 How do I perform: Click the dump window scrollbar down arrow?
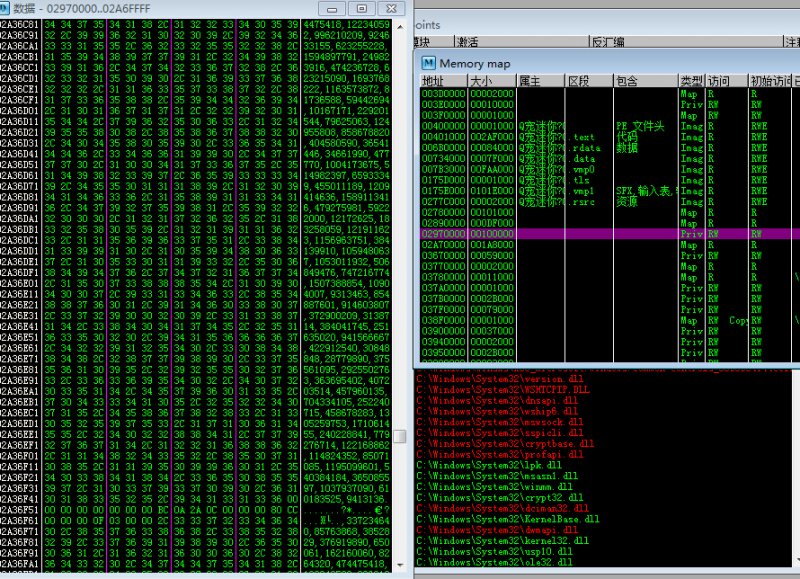[x=400, y=565]
